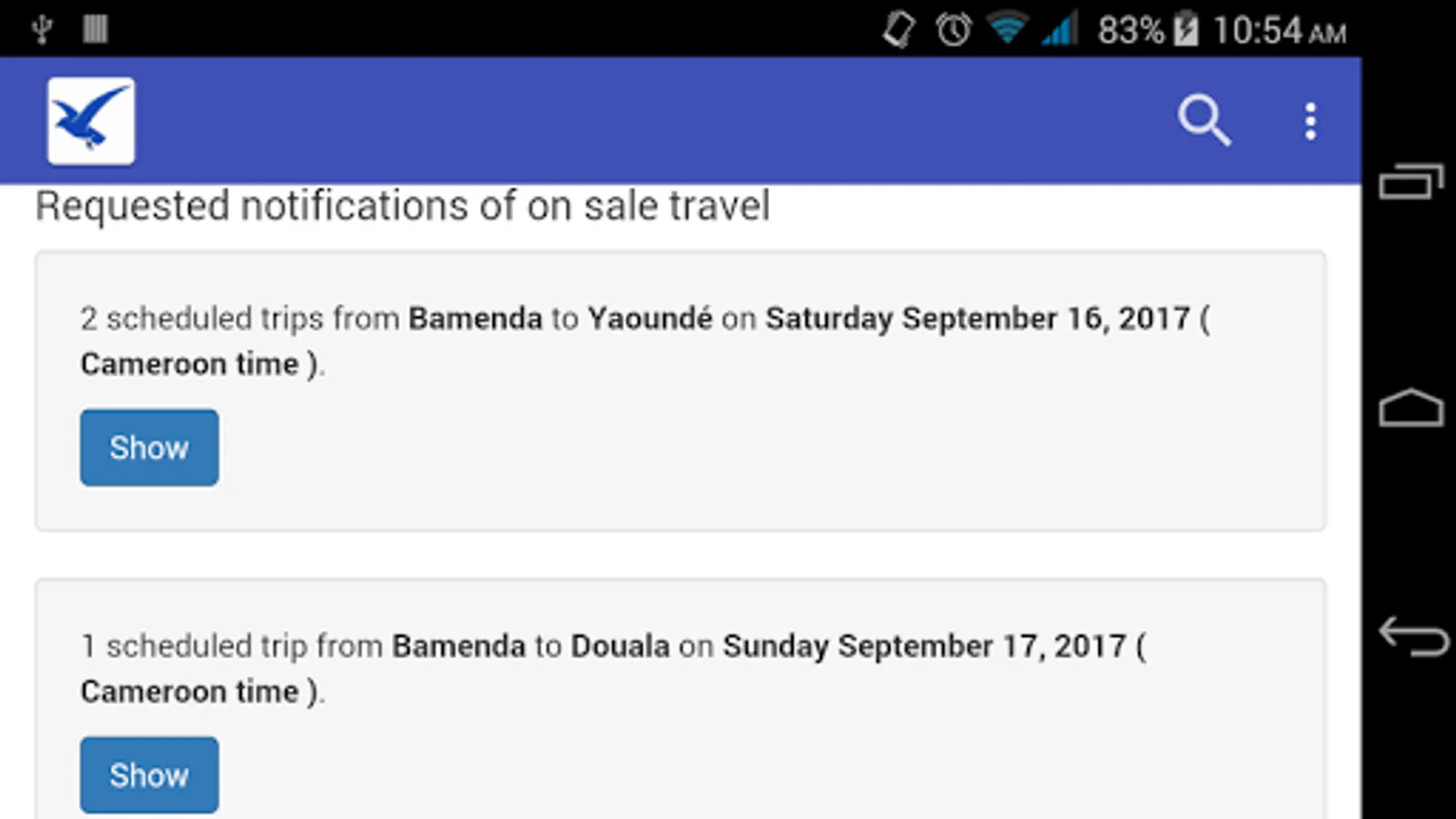Tap the Requested notifications heading

tap(402, 207)
